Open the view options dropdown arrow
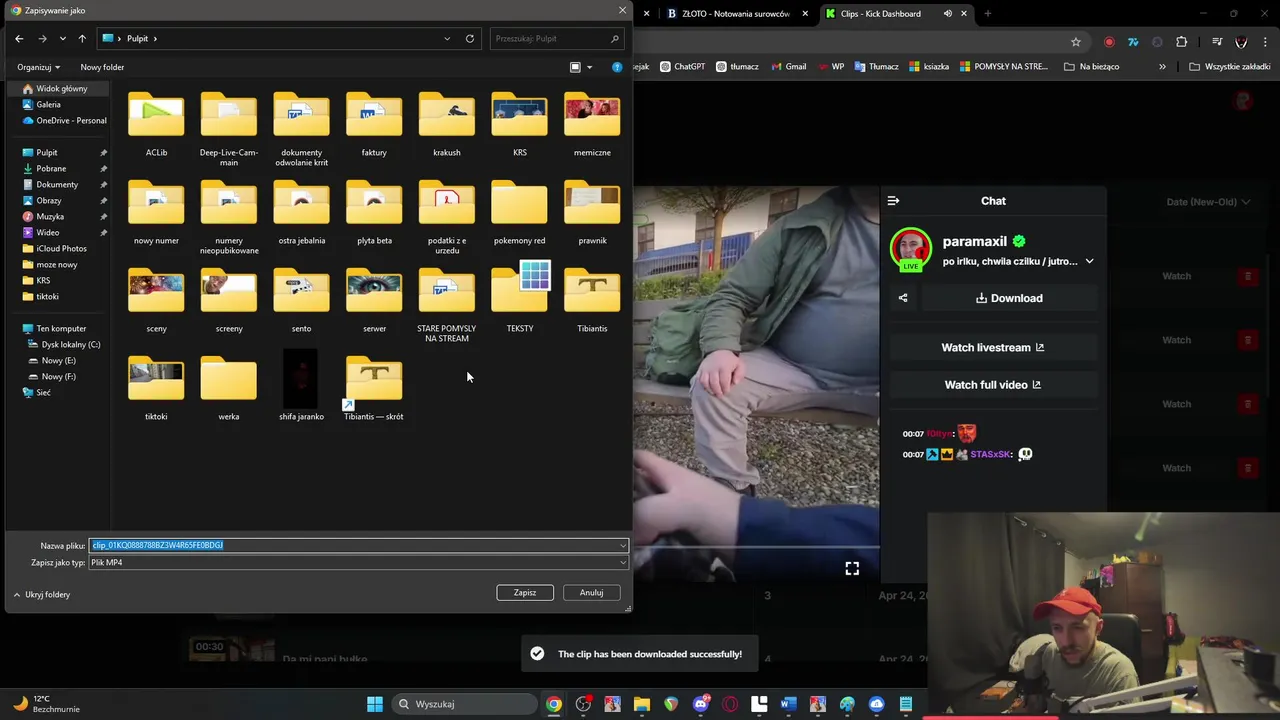 tap(589, 67)
